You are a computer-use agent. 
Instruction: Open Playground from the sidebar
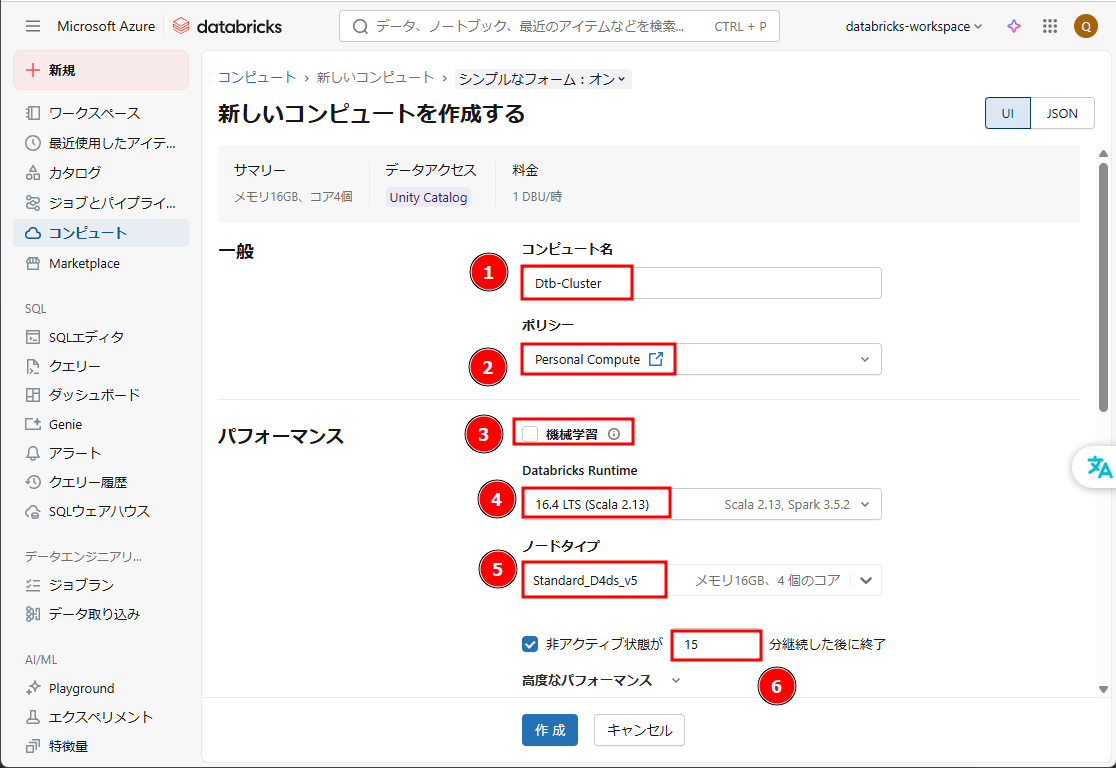click(81, 688)
